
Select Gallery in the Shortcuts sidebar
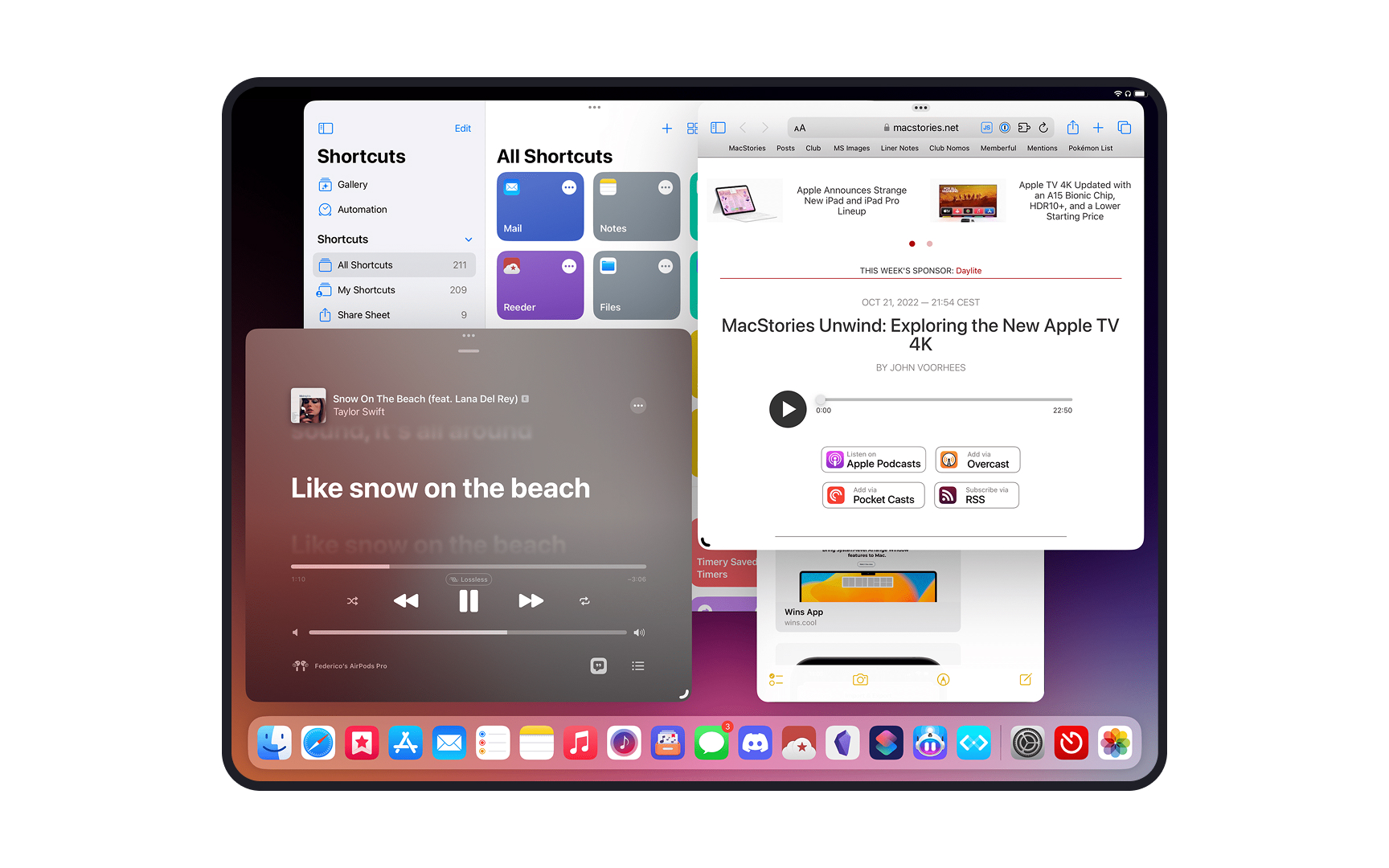354,184
